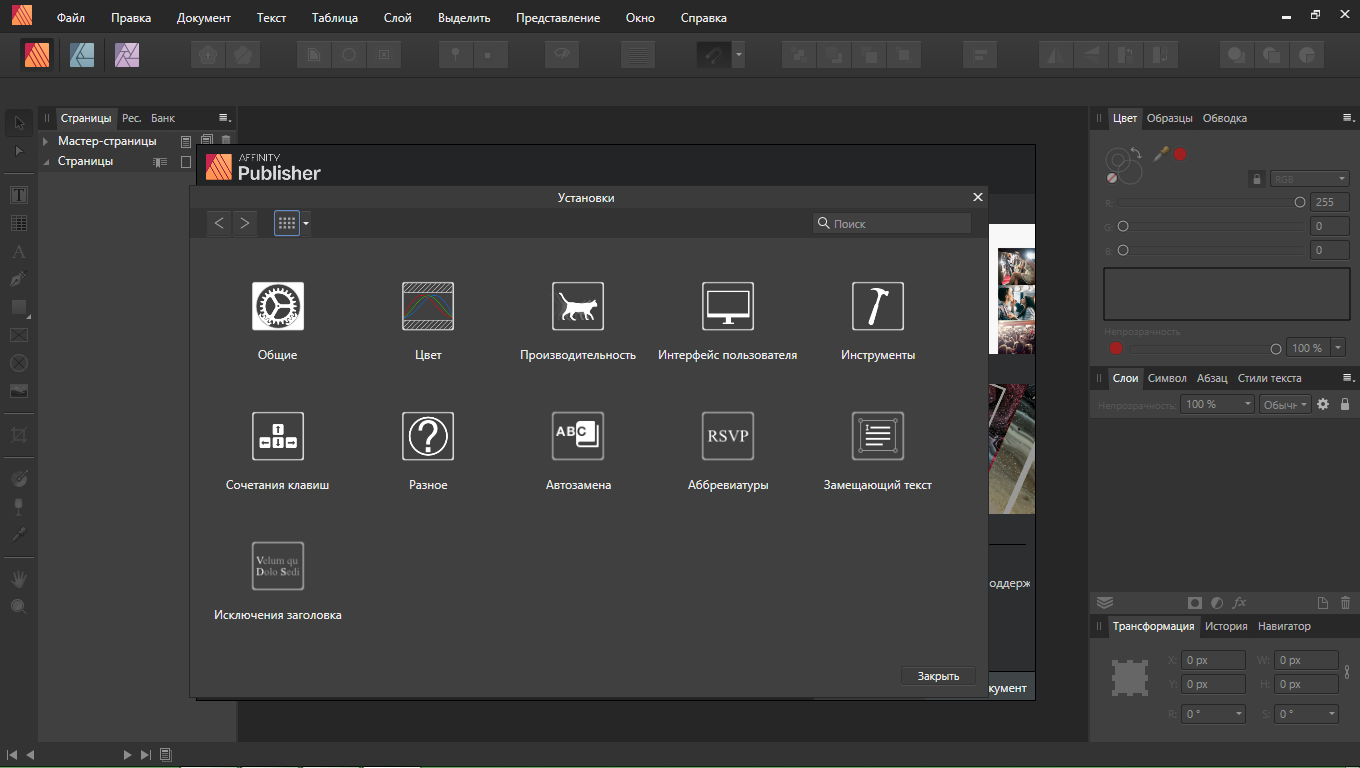Click the back arrow button in Установки
This screenshot has height=768, width=1360.
(x=220, y=223)
